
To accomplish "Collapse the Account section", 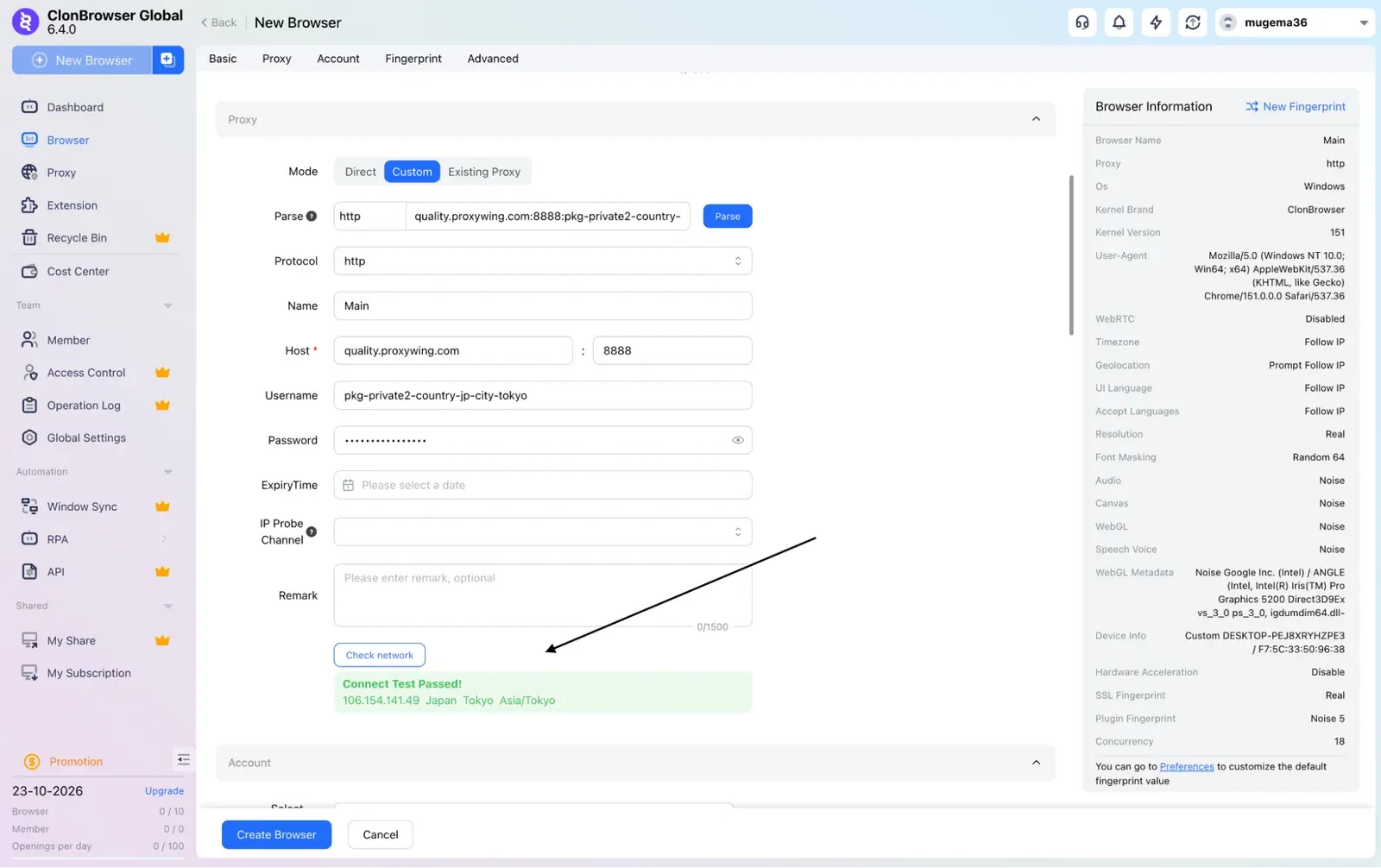I will (x=1037, y=763).
